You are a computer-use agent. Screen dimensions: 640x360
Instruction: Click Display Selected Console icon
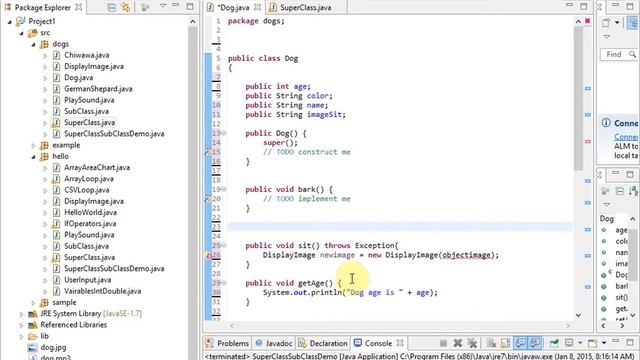[x=569, y=343]
